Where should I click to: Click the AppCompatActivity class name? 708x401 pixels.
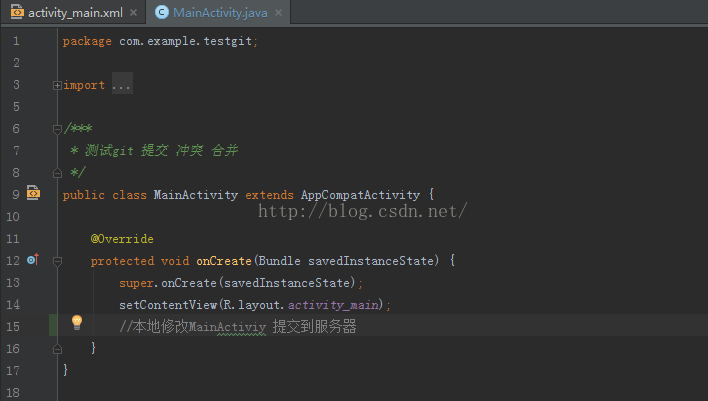point(360,195)
